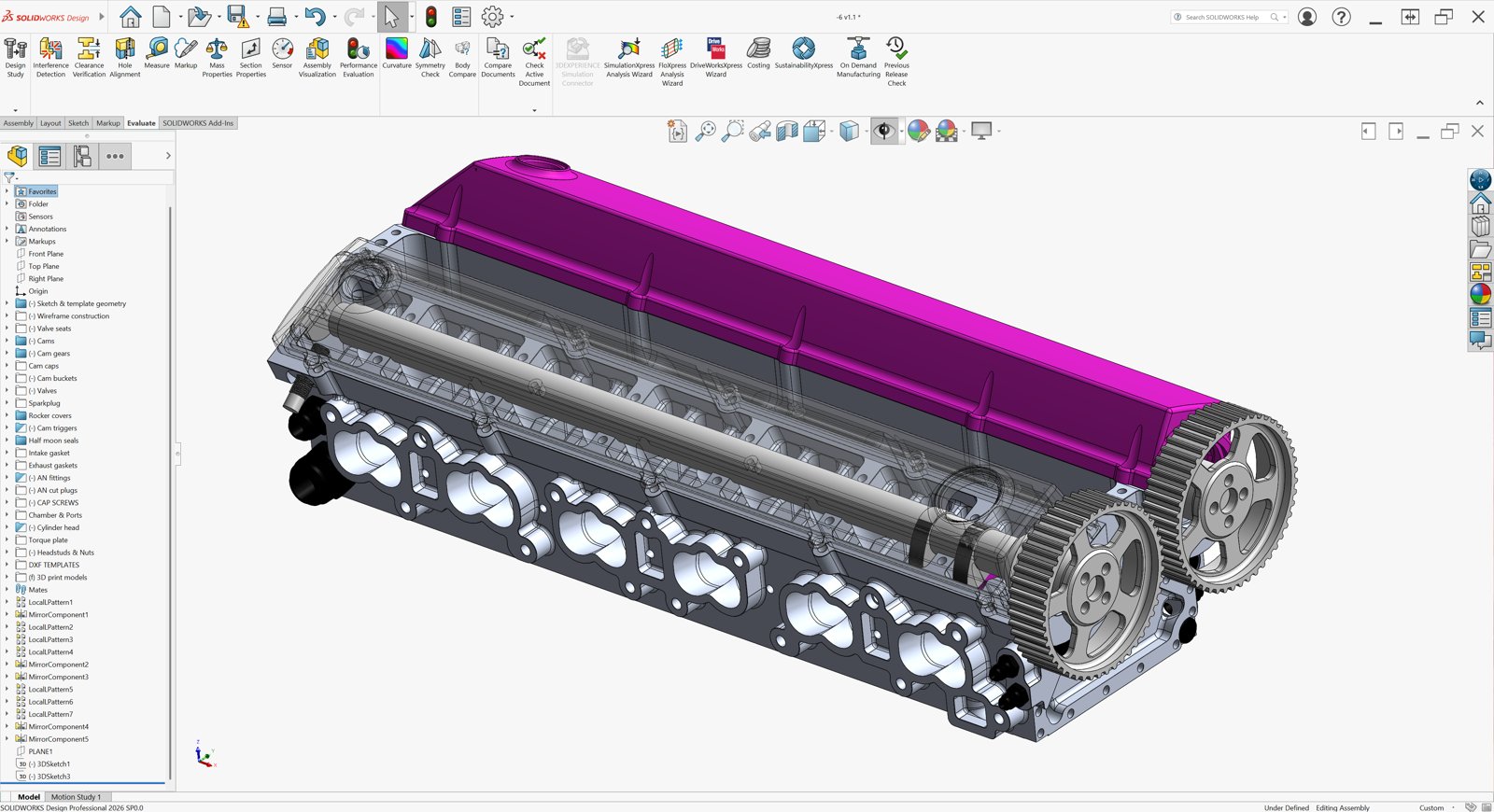Open the Markup tool in ribbon

186,53
